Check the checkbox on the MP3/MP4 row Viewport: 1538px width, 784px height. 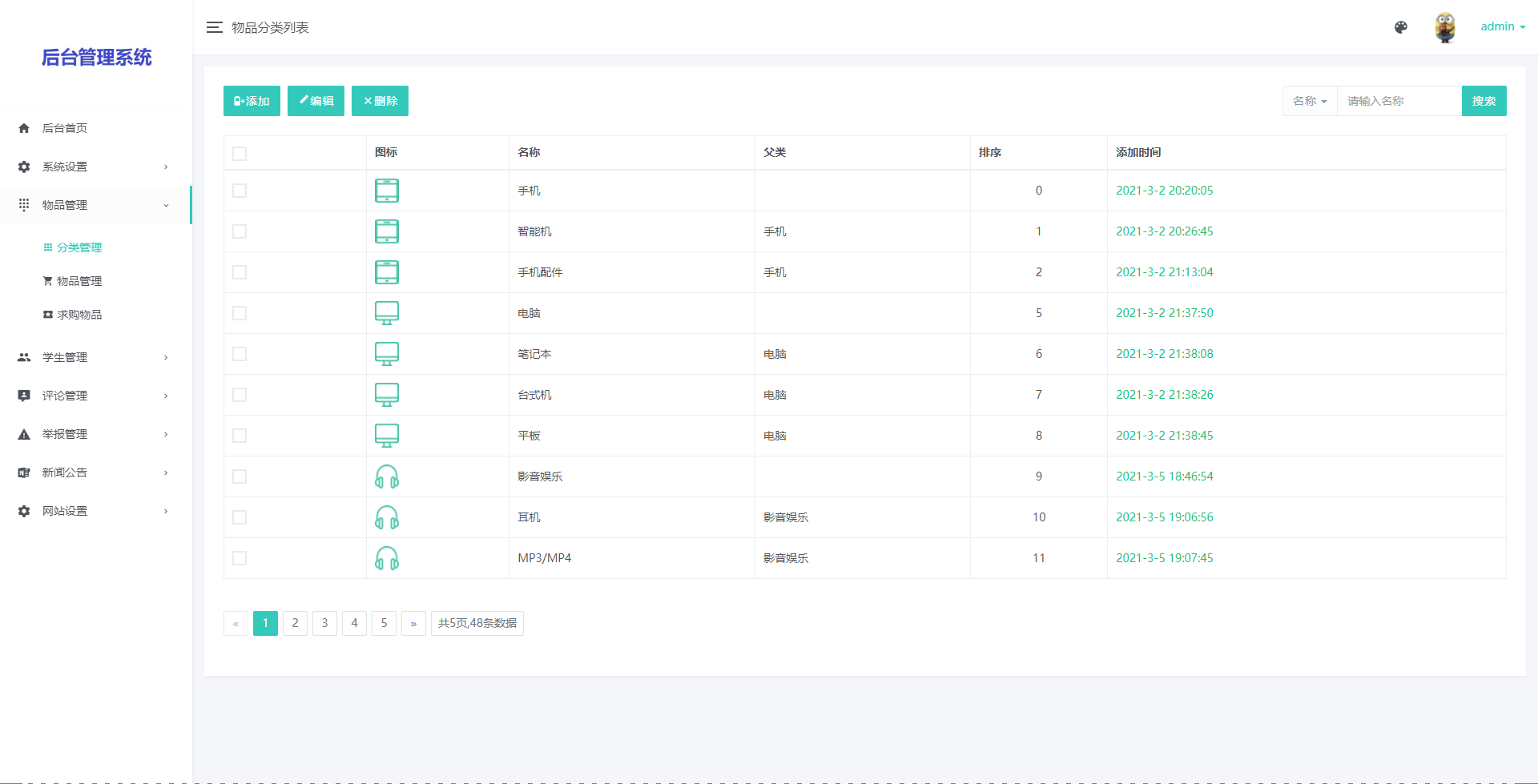click(239, 558)
